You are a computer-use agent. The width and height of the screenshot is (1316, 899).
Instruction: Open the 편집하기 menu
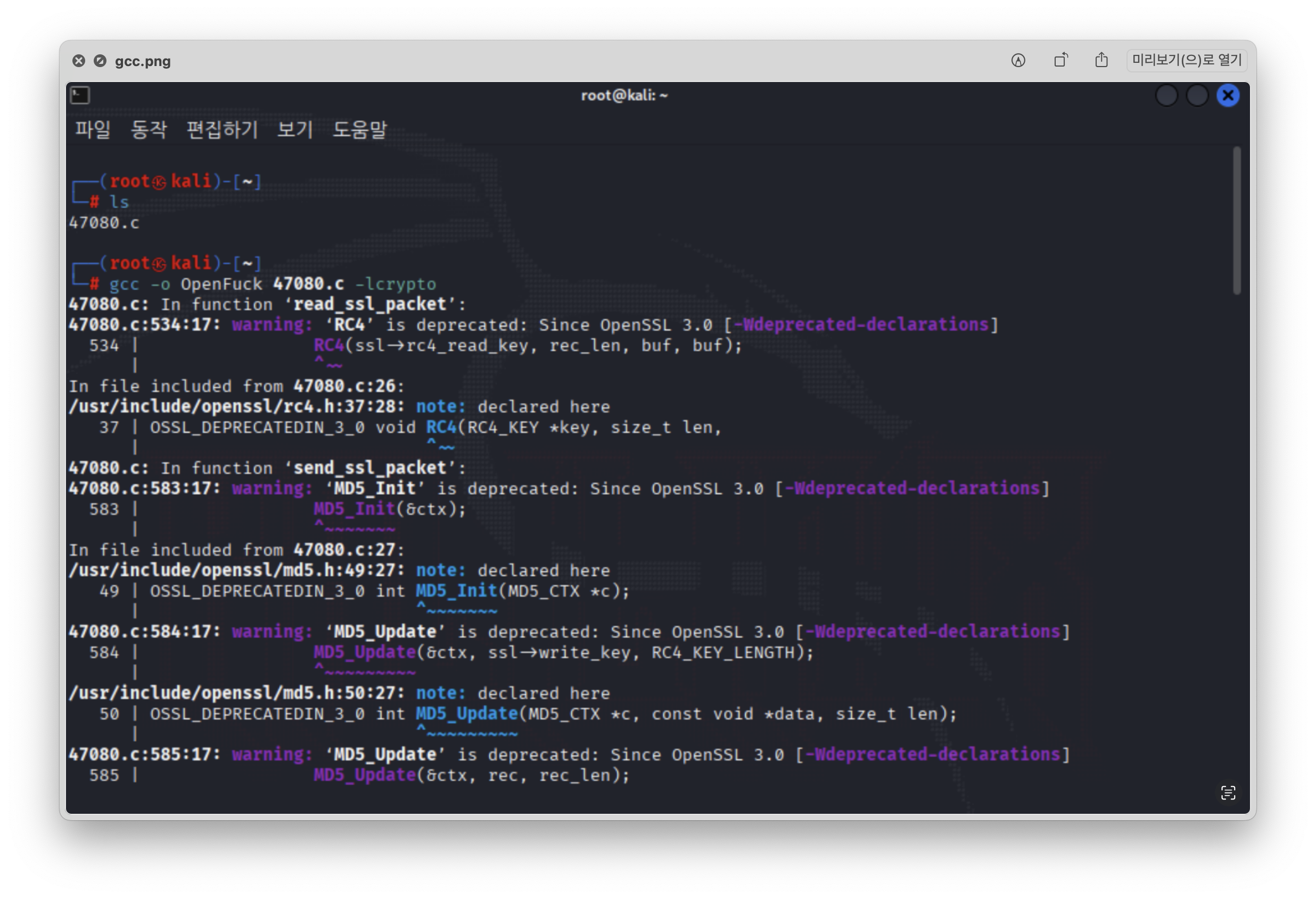click(x=222, y=130)
